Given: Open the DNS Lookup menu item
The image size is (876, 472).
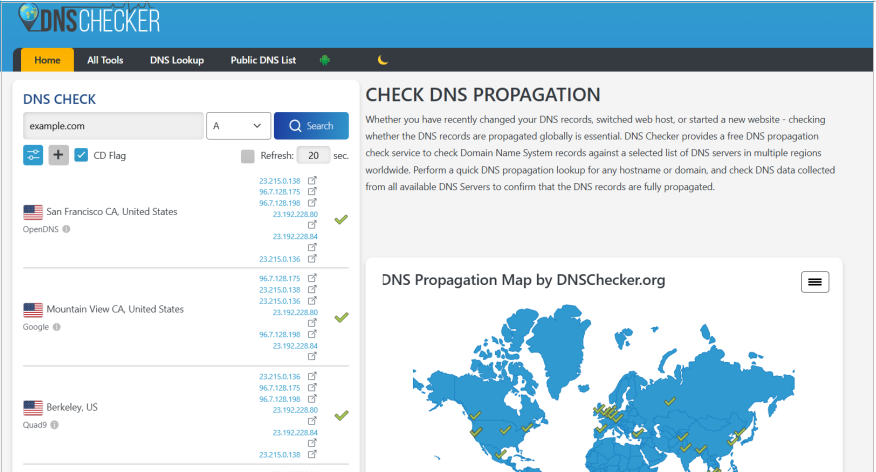Looking at the screenshot, I should pyautogui.click(x=177, y=60).
